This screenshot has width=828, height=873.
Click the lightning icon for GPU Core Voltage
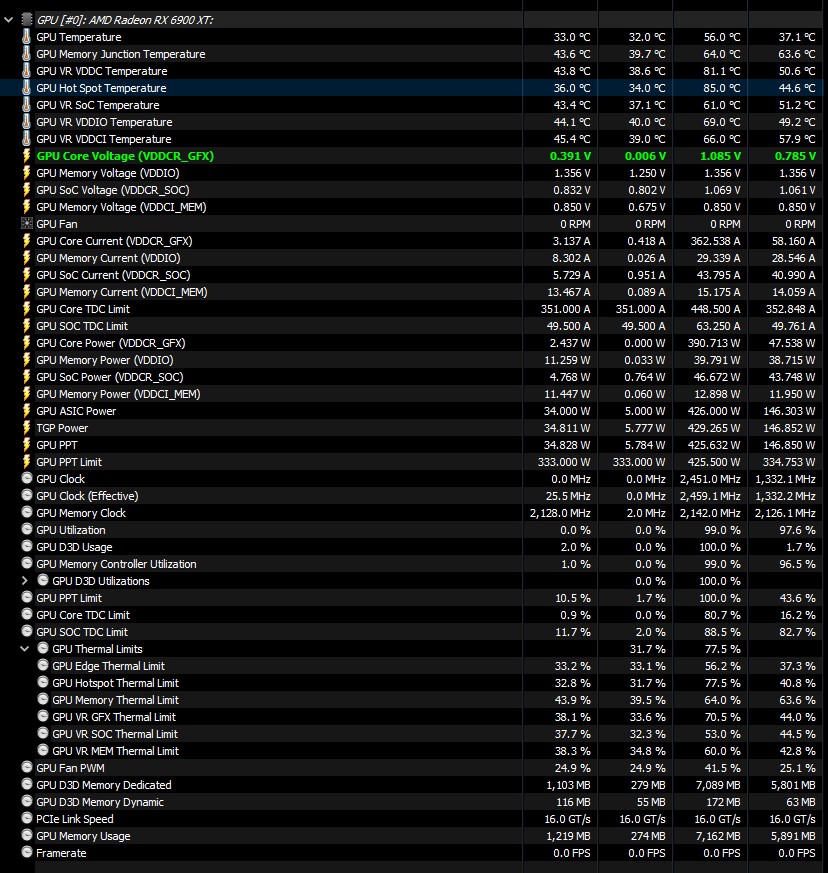coord(26,156)
